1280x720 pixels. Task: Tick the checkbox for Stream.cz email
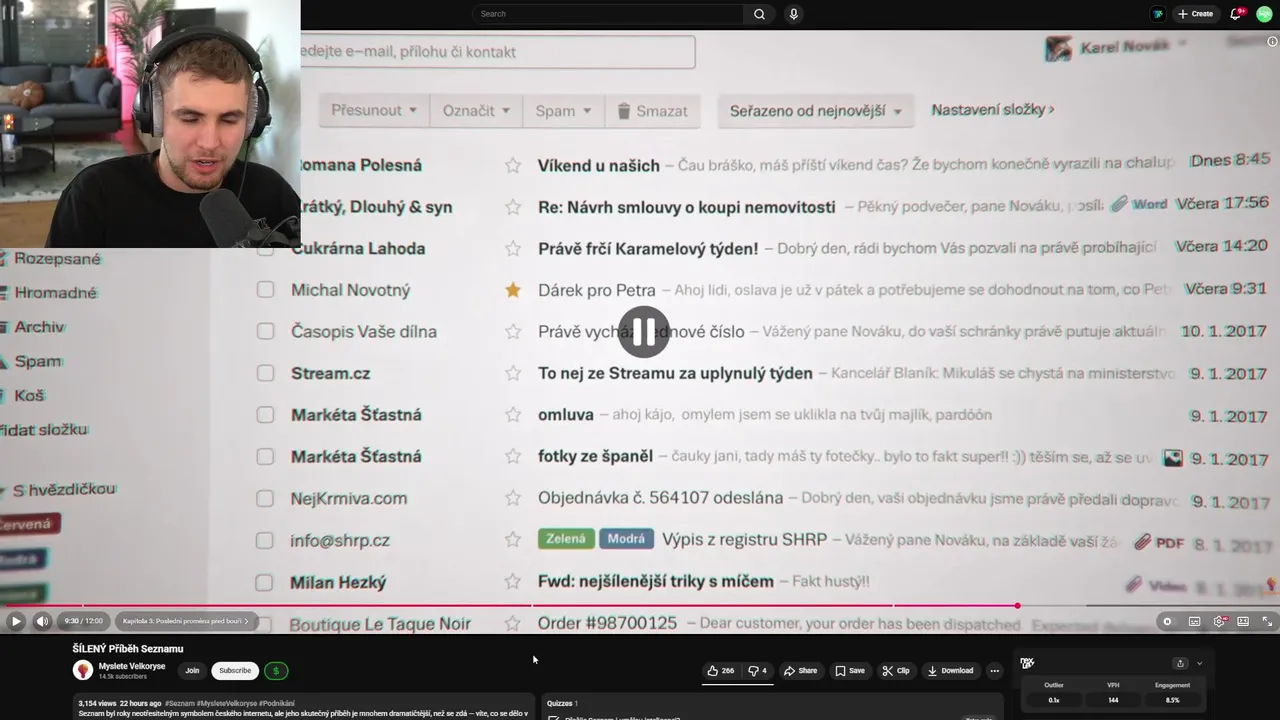tap(265, 373)
